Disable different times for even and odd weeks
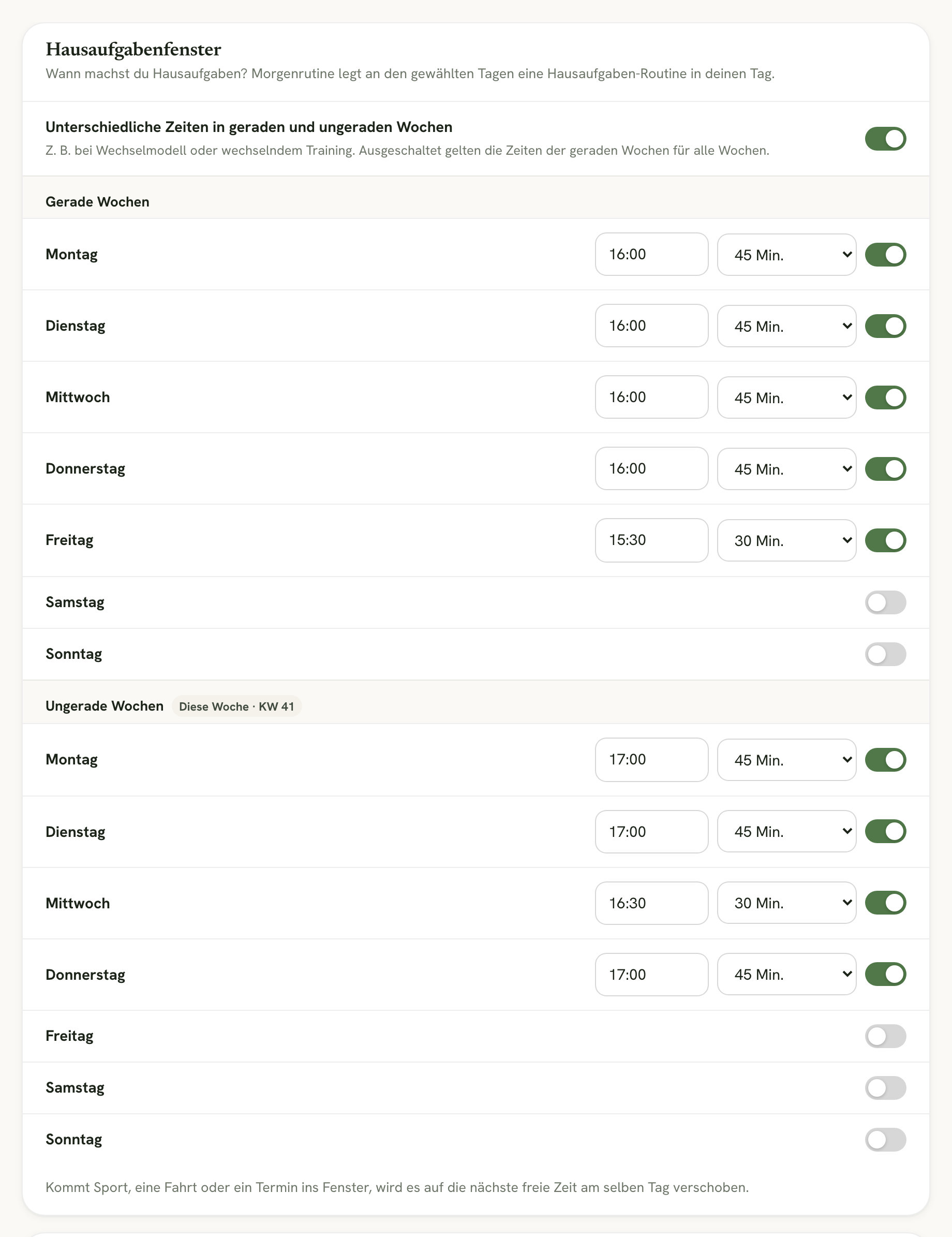 click(x=885, y=139)
